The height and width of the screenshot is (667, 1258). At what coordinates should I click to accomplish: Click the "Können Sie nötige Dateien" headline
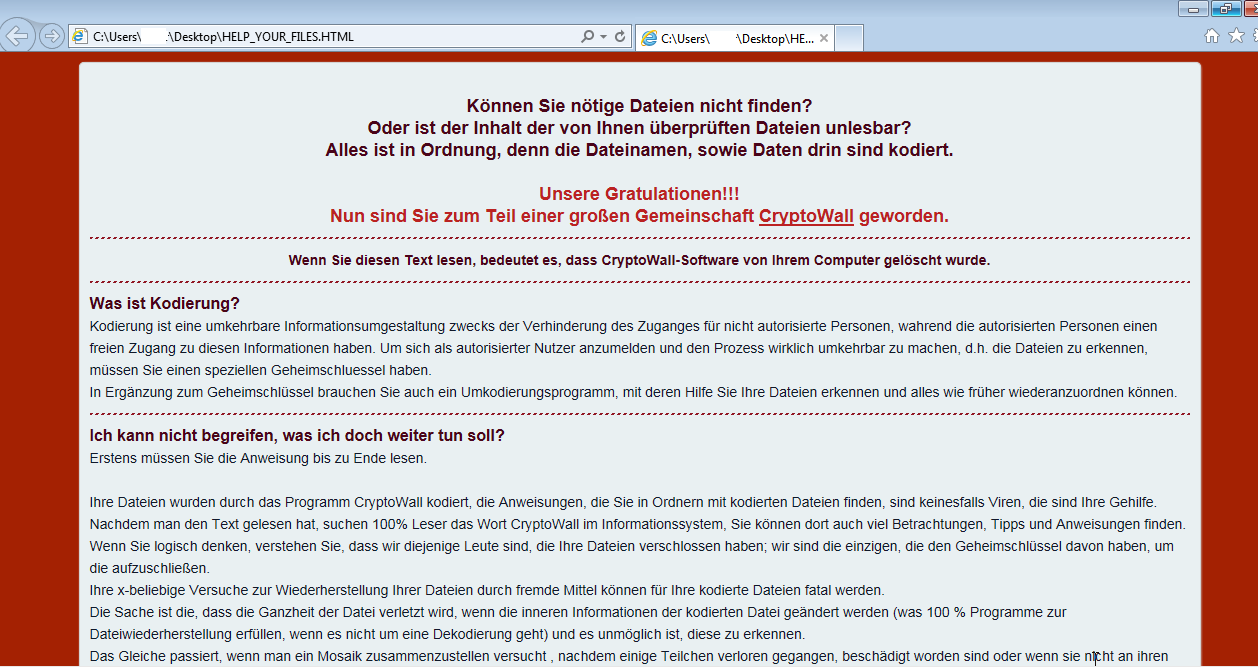point(639,106)
